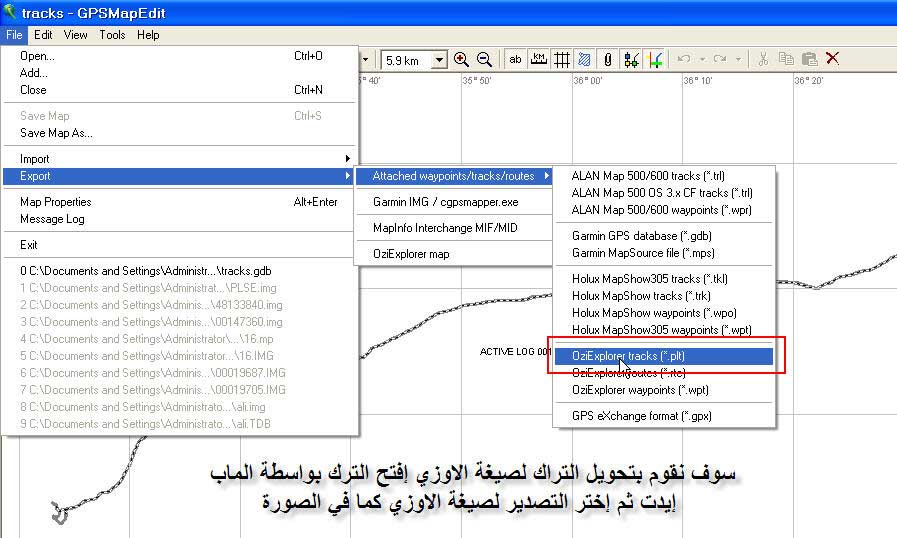Open the Undo history dropdown arrow
This screenshot has height=538, width=897.
702,60
